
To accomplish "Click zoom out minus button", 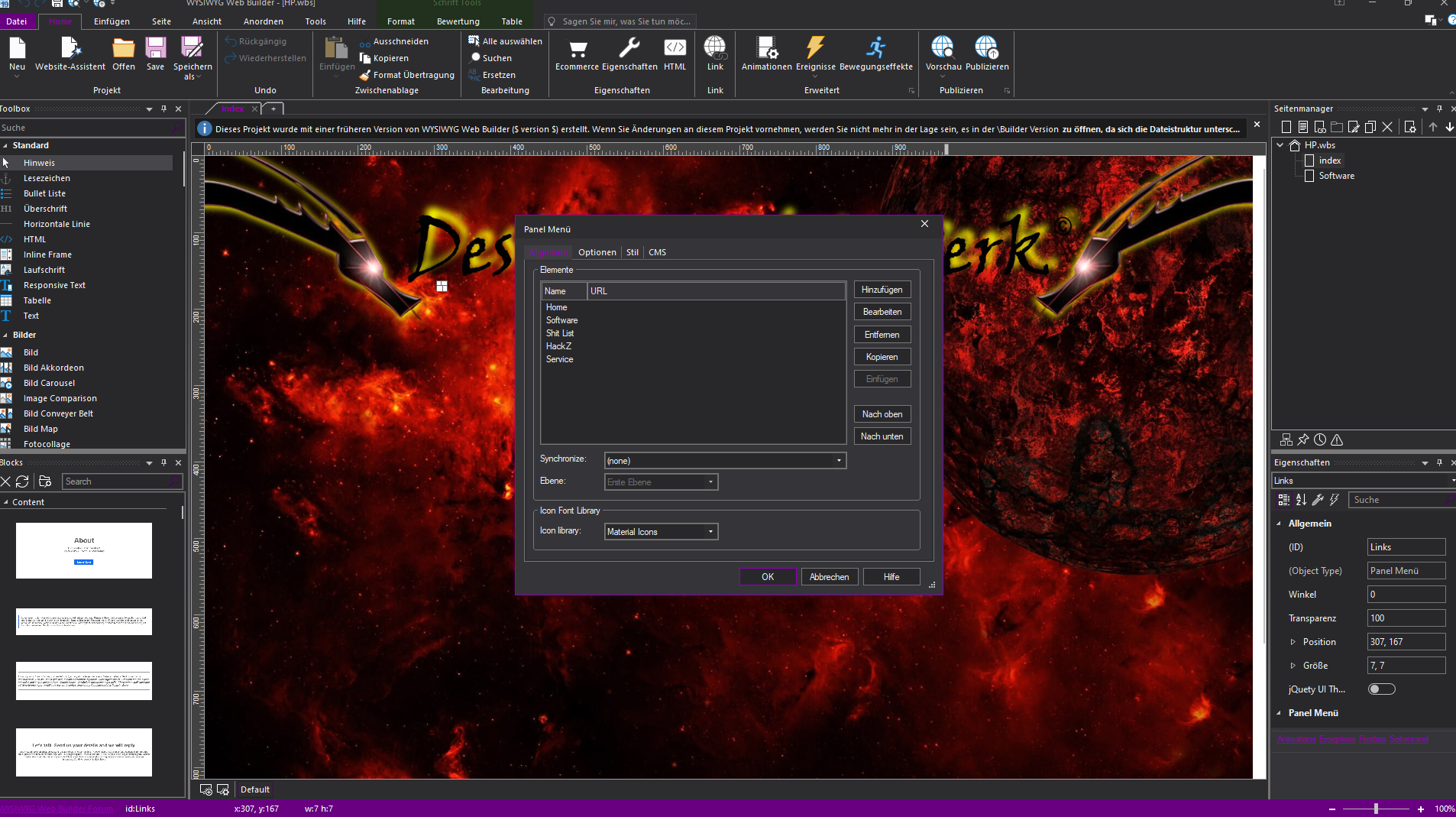I will click(x=1332, y=809).
